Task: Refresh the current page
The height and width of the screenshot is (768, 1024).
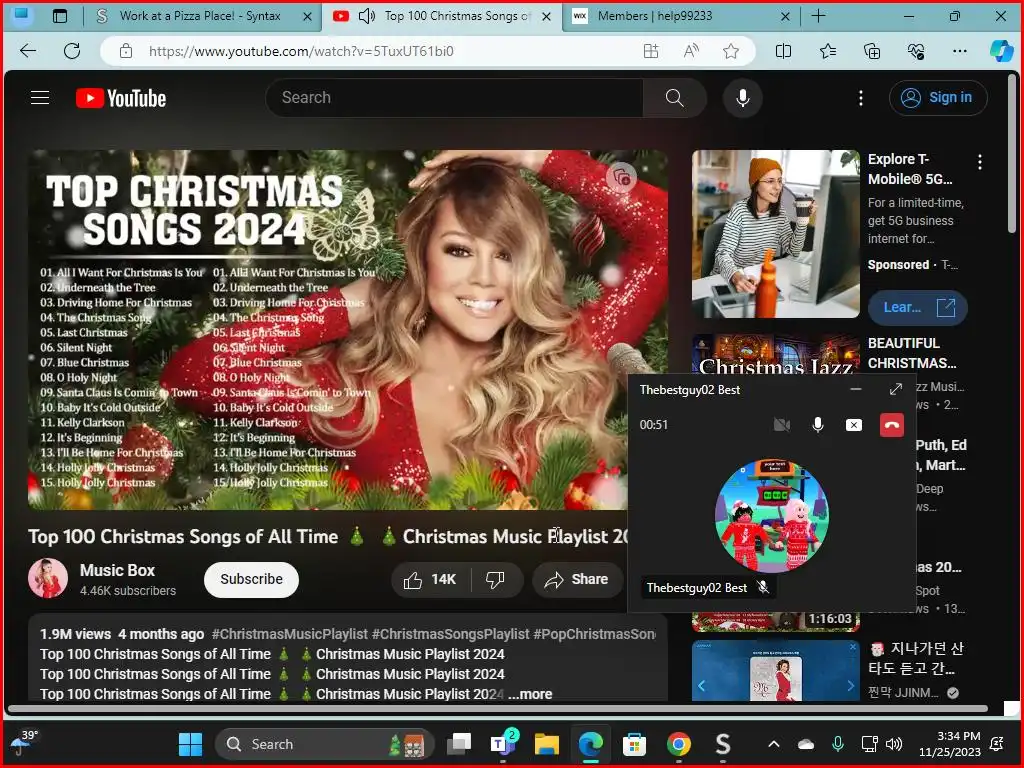Action: point(72,51)
